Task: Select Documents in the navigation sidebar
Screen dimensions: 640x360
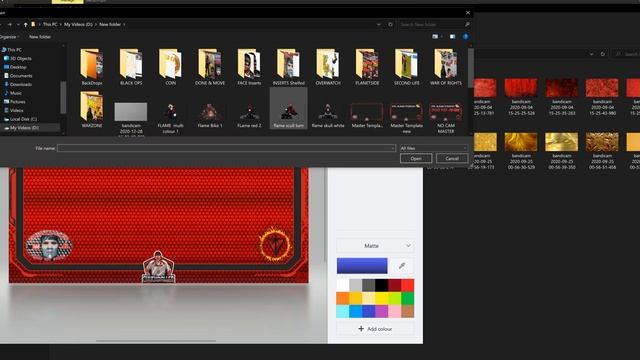Action: (x=18, y=76)
